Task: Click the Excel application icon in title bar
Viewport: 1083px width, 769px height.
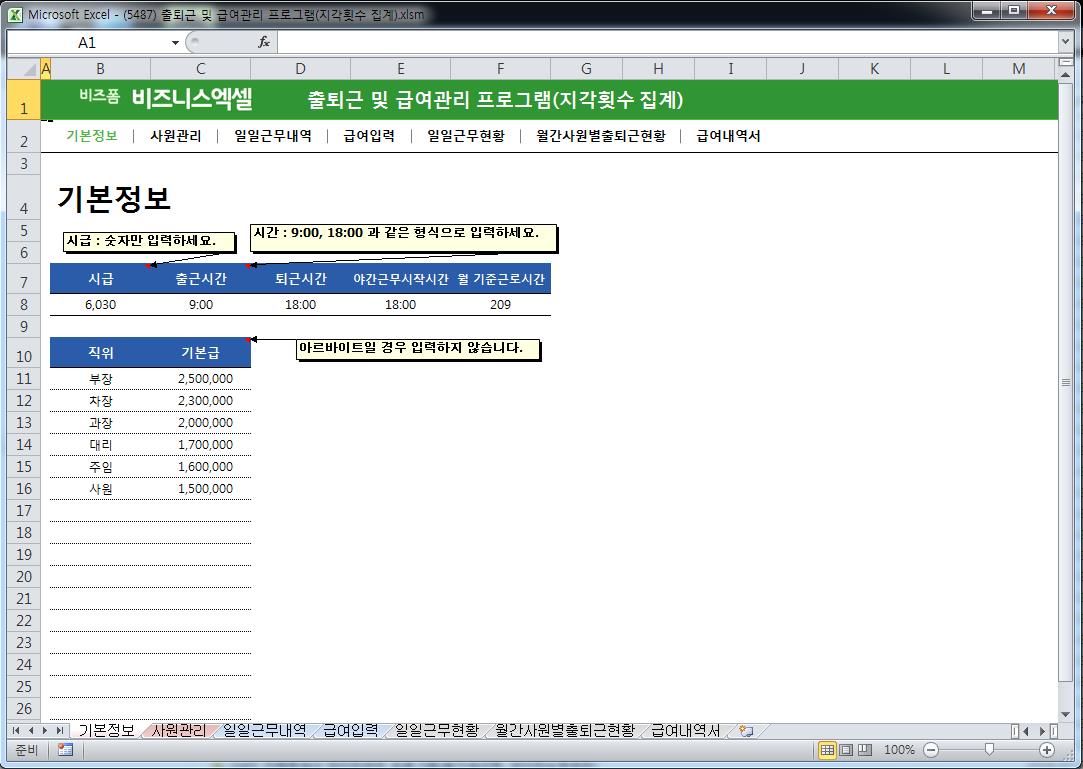Action: [x=15, y=14]
